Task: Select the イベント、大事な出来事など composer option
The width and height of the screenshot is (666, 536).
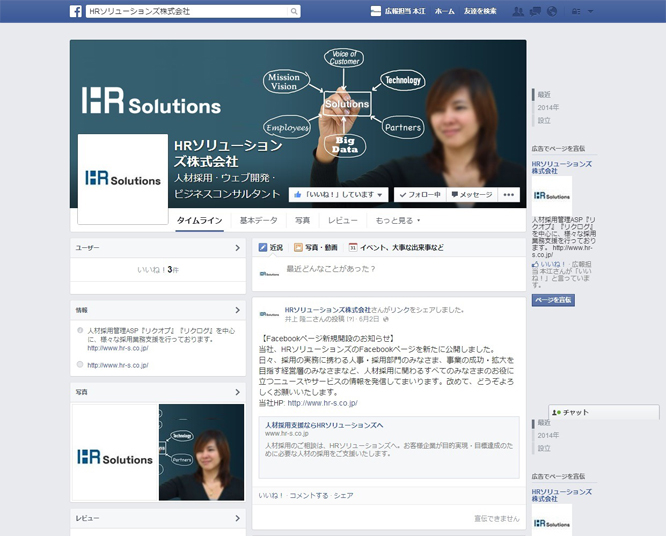Action: click(x=396, y=247)
